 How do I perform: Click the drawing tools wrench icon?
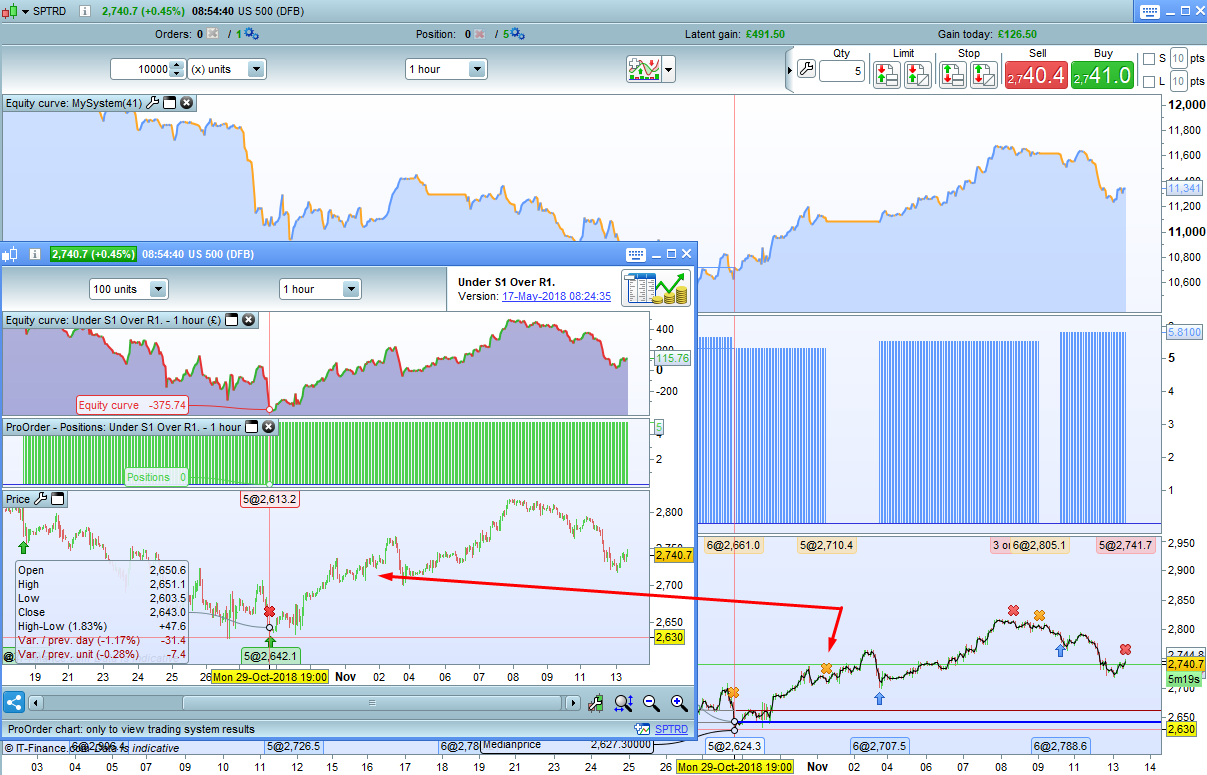pyautogui.click(x=597, y=703)
